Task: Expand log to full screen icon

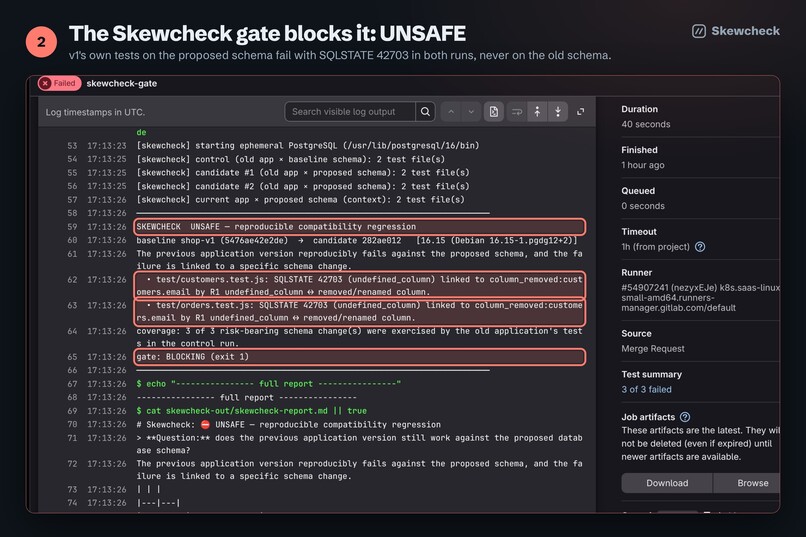Action: (x=581, y=112)
